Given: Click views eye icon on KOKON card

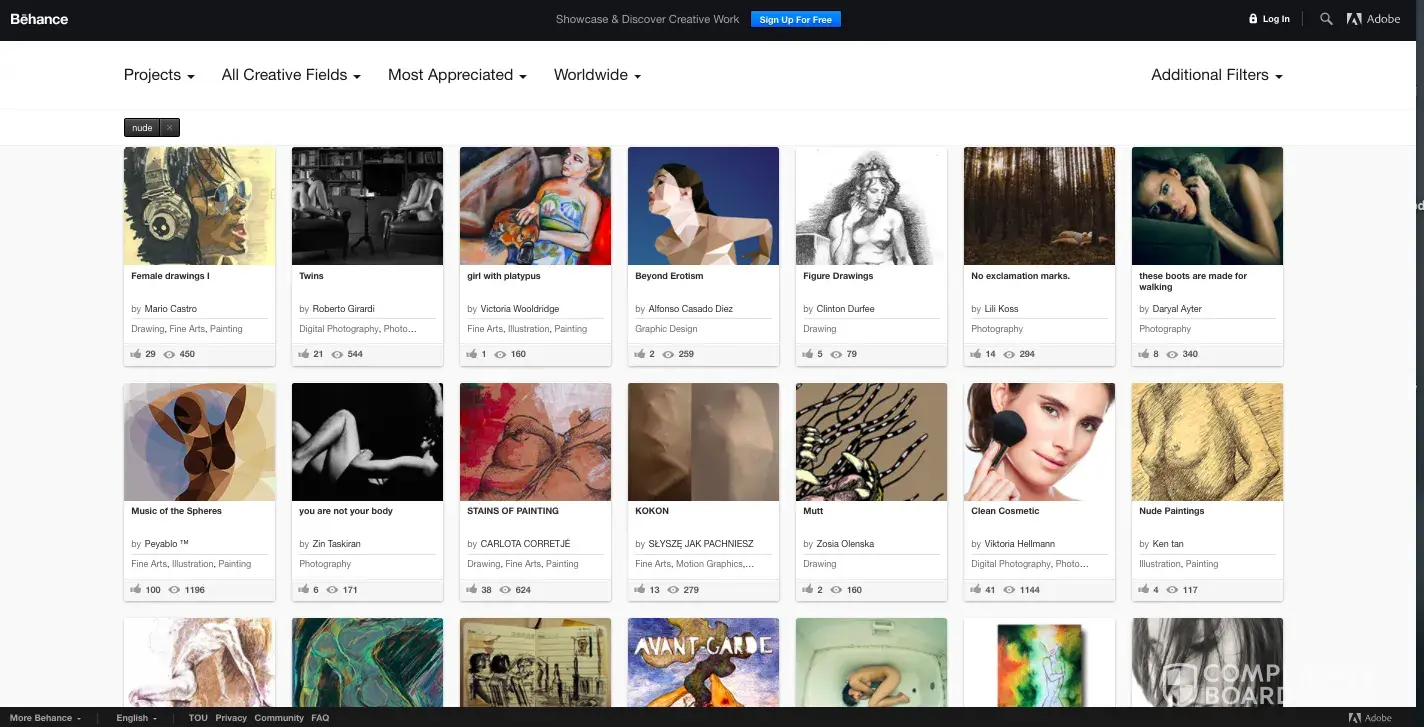Looking at the screenshot, I should tap(673, 590).
